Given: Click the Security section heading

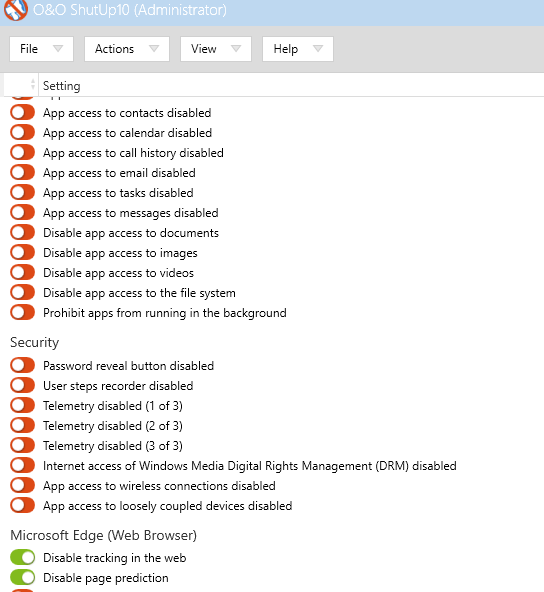Looking at the screenshot, I should coord(34,342).
